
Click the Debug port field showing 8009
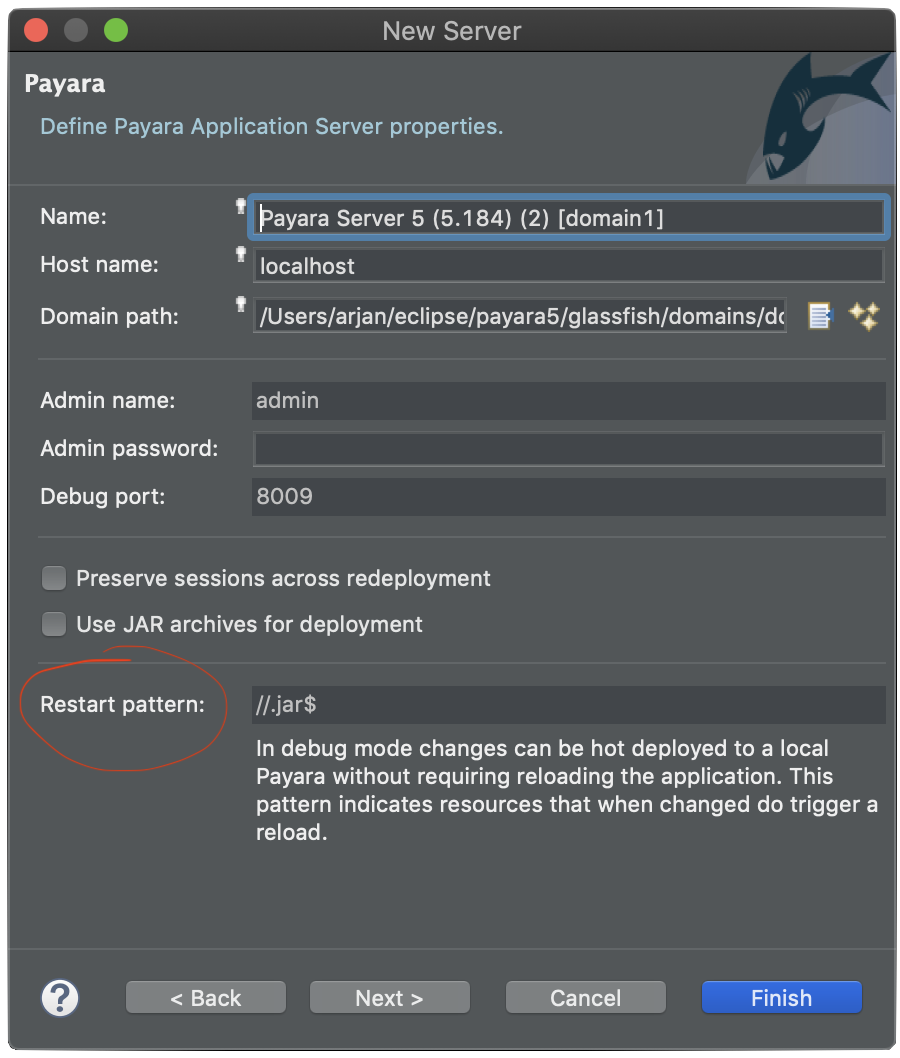pos(568,496)
